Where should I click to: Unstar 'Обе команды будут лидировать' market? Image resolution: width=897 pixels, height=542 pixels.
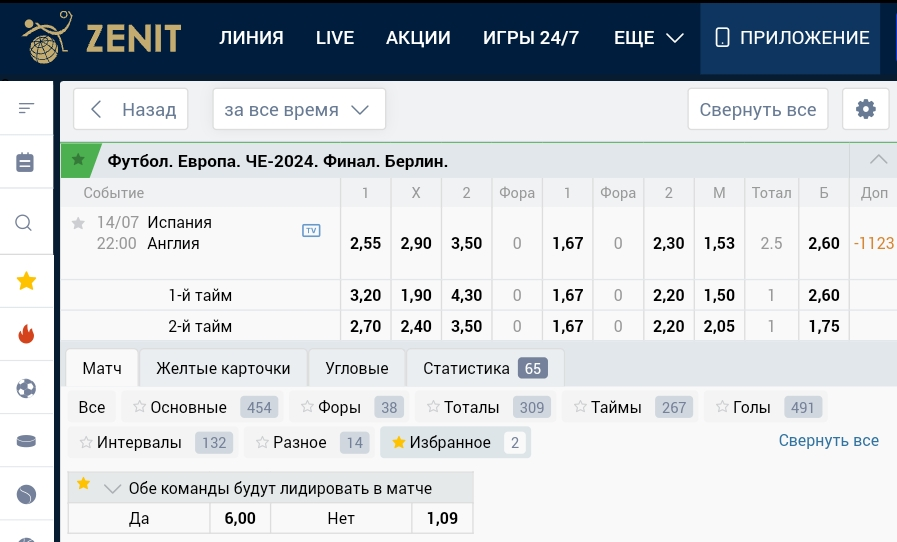coord(84,483)
